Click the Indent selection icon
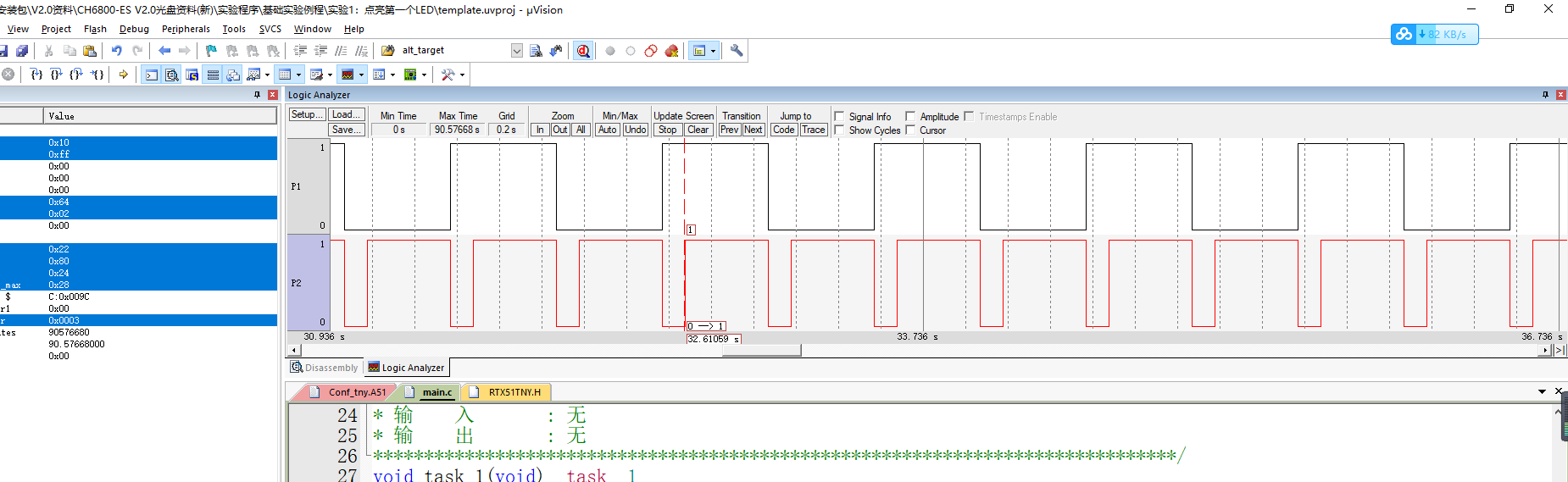The height and width of the screenshot is (482, 1568). (300, 51)
